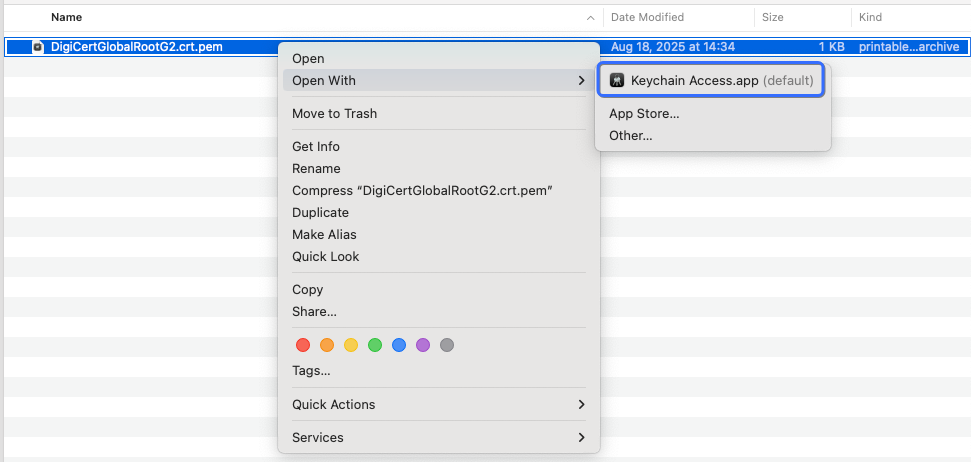The height and width of the screenshot is (462, 971).
Task: Select Move to Trash
Action: tap(334, 113)
